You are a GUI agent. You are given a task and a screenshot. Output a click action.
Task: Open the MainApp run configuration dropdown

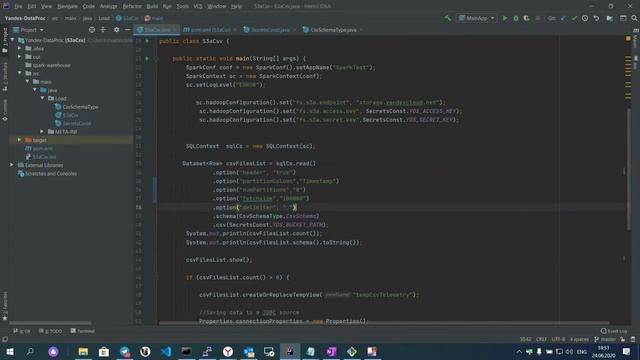476,18
